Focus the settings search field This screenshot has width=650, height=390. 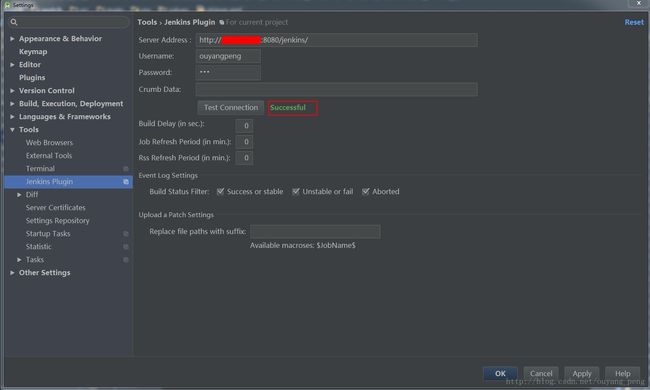pos(69,22)
